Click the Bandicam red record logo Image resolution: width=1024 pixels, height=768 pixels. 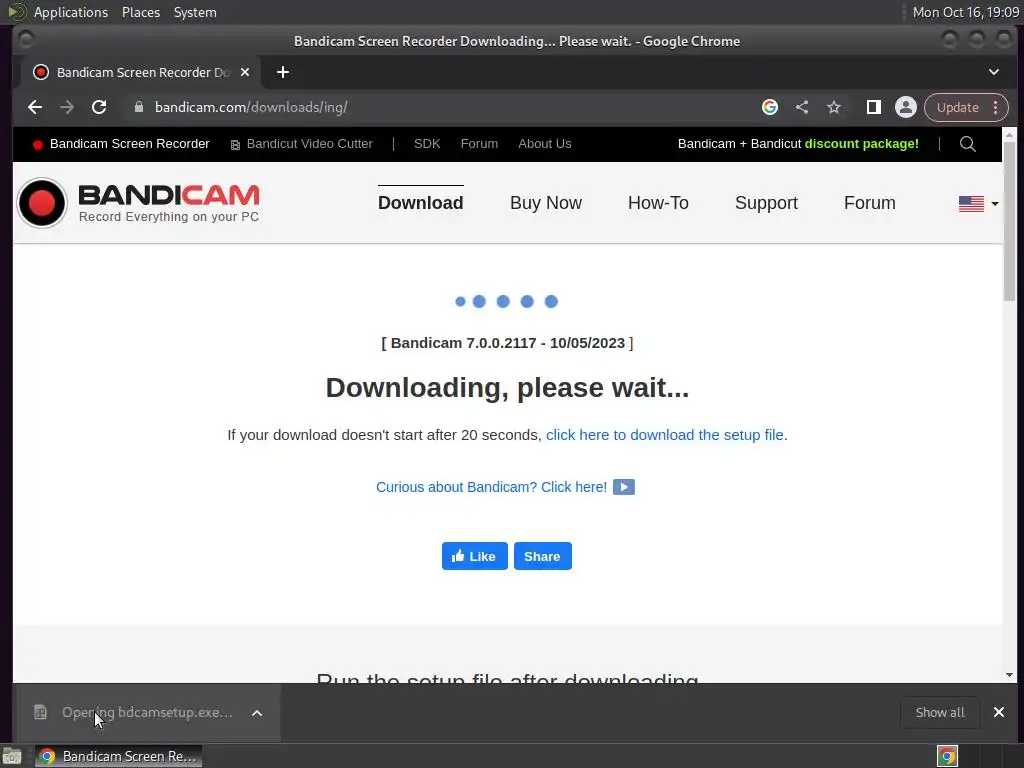tap(42, 203)
